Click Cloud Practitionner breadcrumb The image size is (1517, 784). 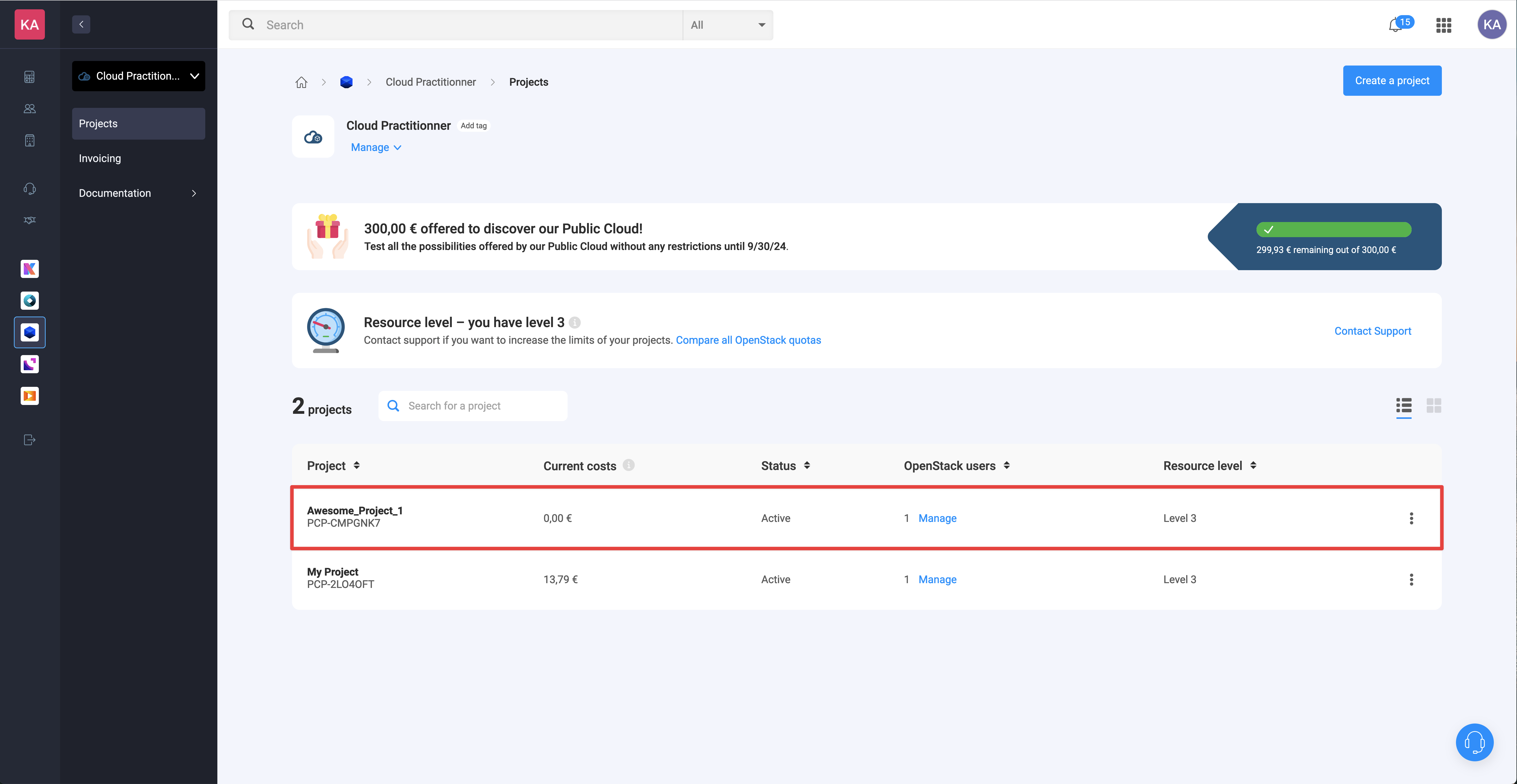[430, 82]
